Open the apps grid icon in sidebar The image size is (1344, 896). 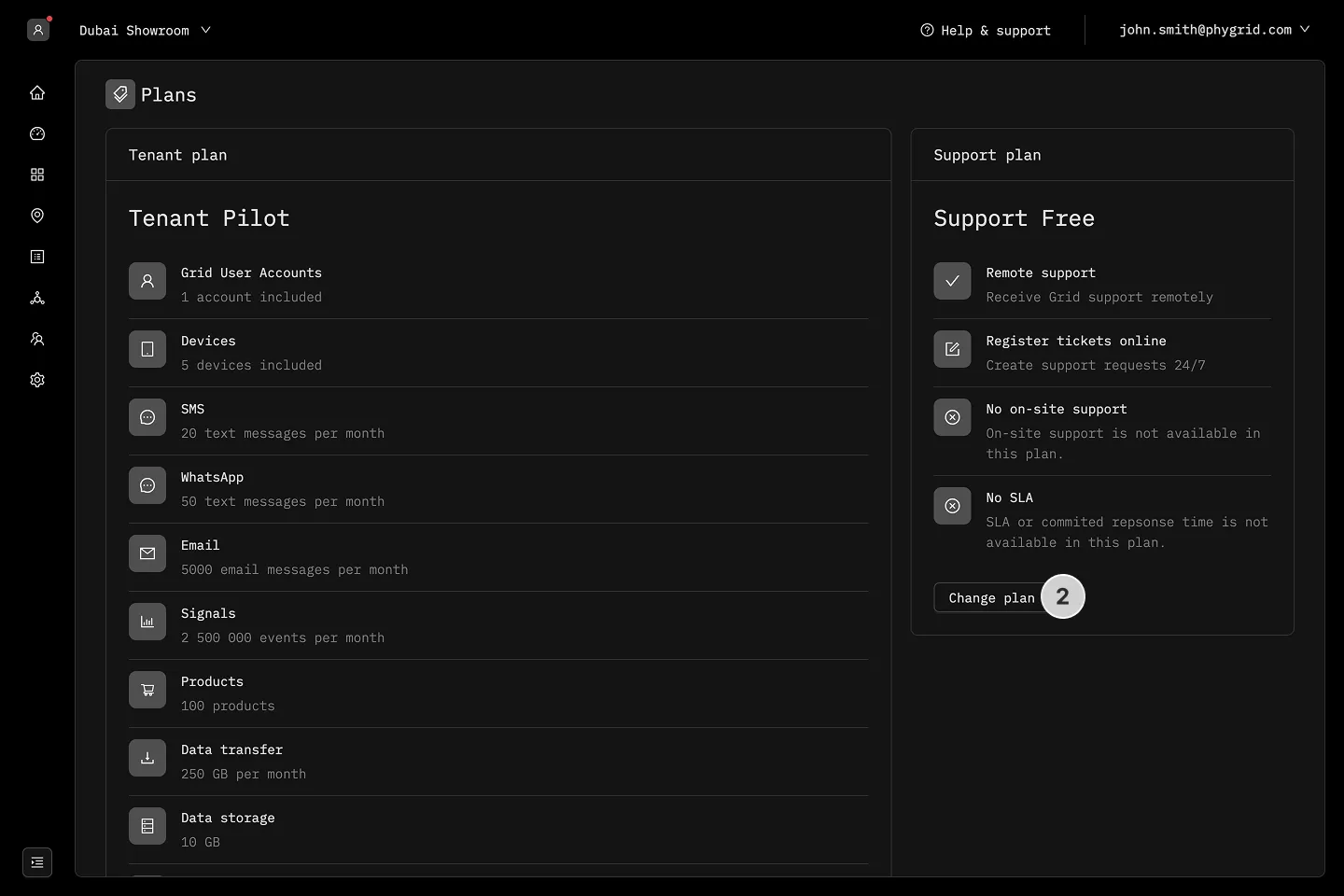coord(37,175)
